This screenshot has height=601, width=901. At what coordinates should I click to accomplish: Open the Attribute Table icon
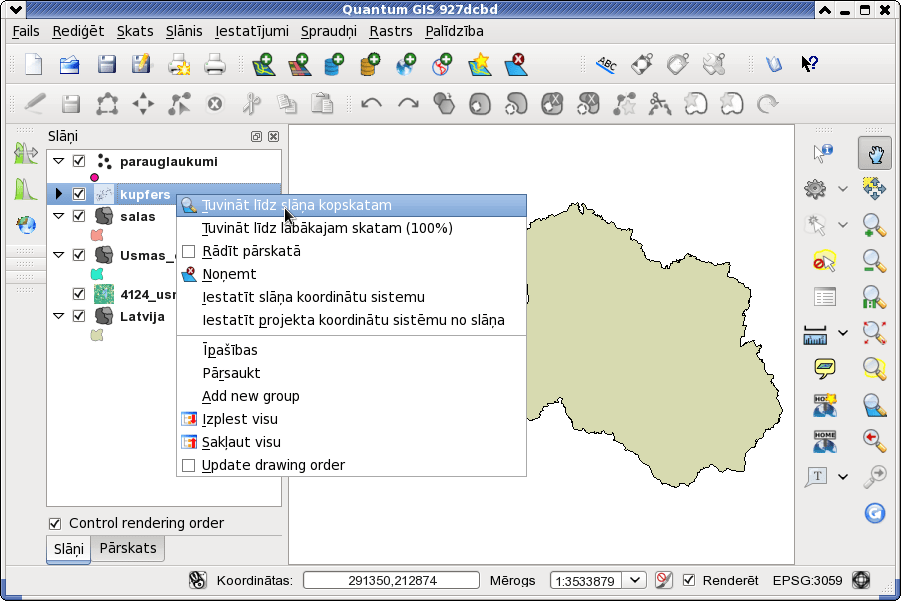click(825, 297)
